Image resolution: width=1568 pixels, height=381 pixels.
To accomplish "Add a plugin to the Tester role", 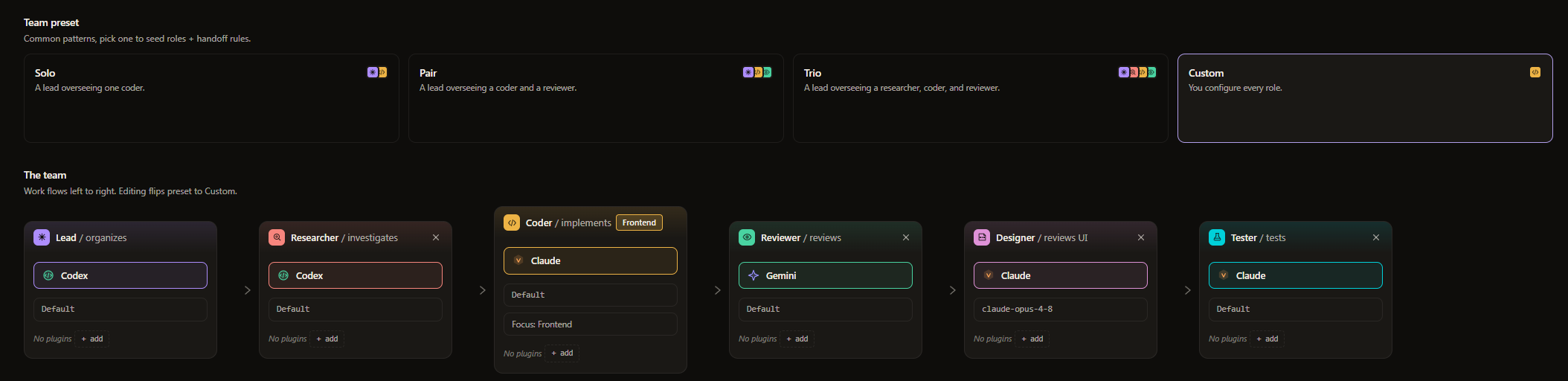I will [1267, 339].
